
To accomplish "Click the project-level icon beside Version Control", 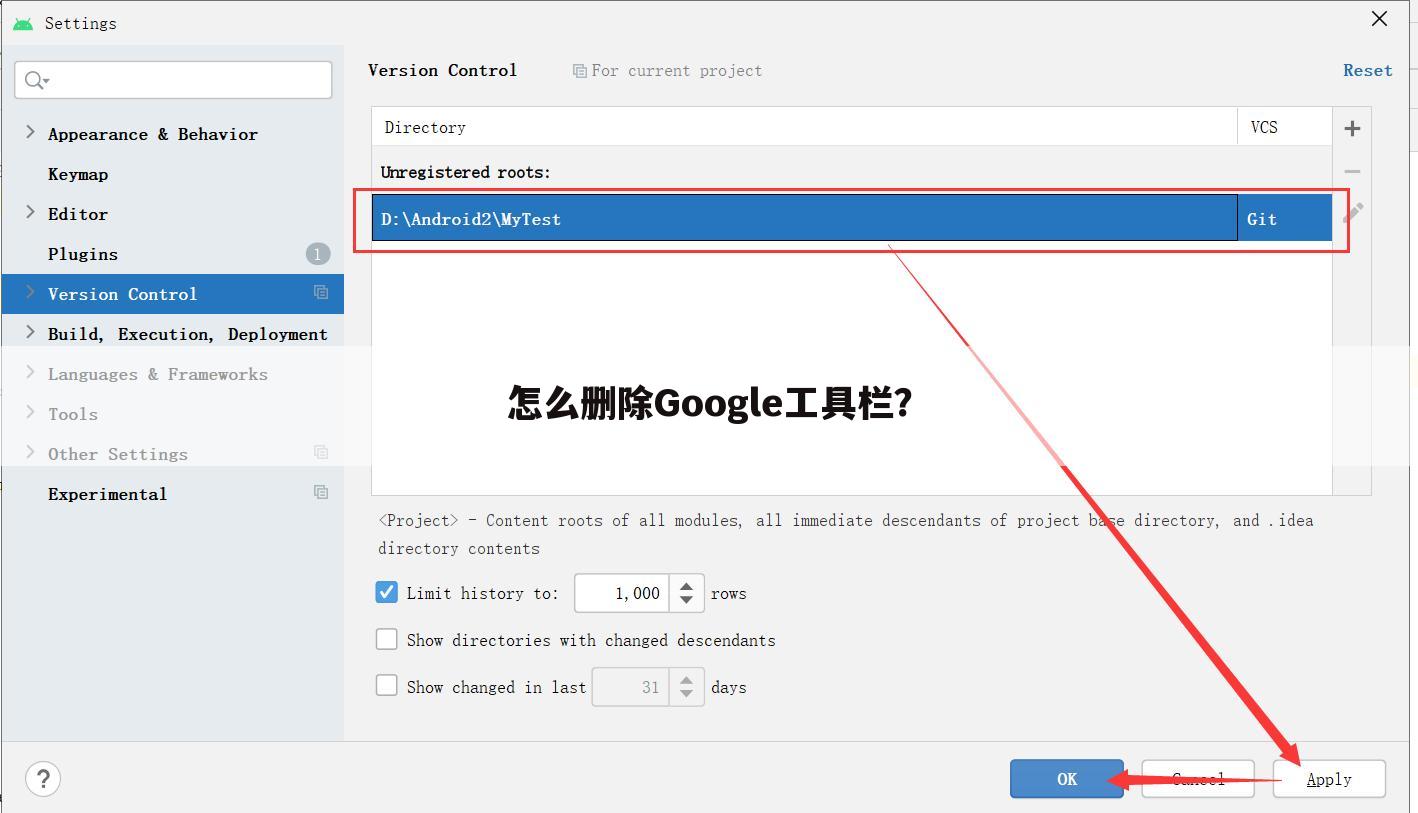I will click(x=321, y=292).
